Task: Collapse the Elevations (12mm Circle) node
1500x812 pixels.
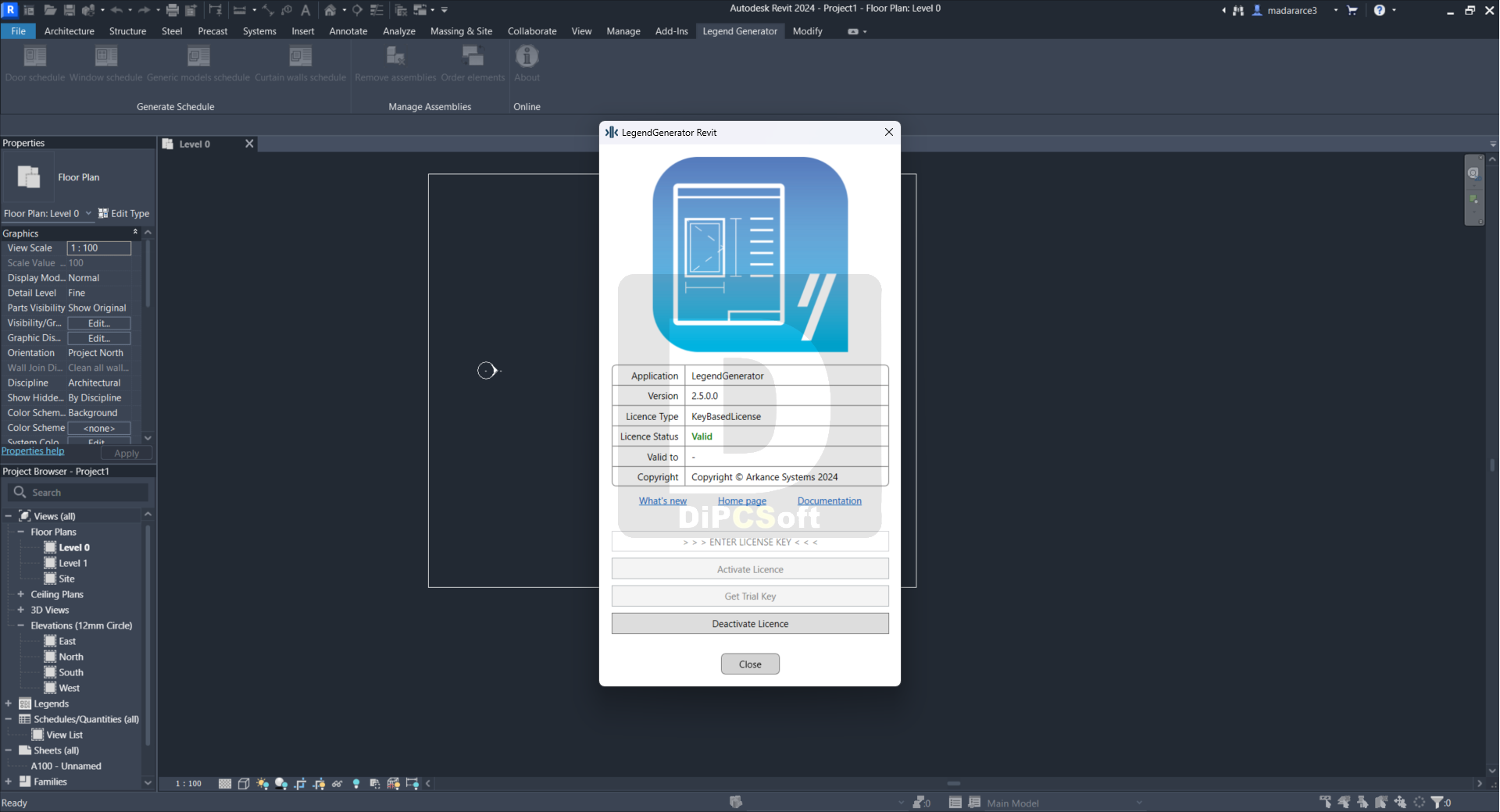Action: (x=20, y=625)
